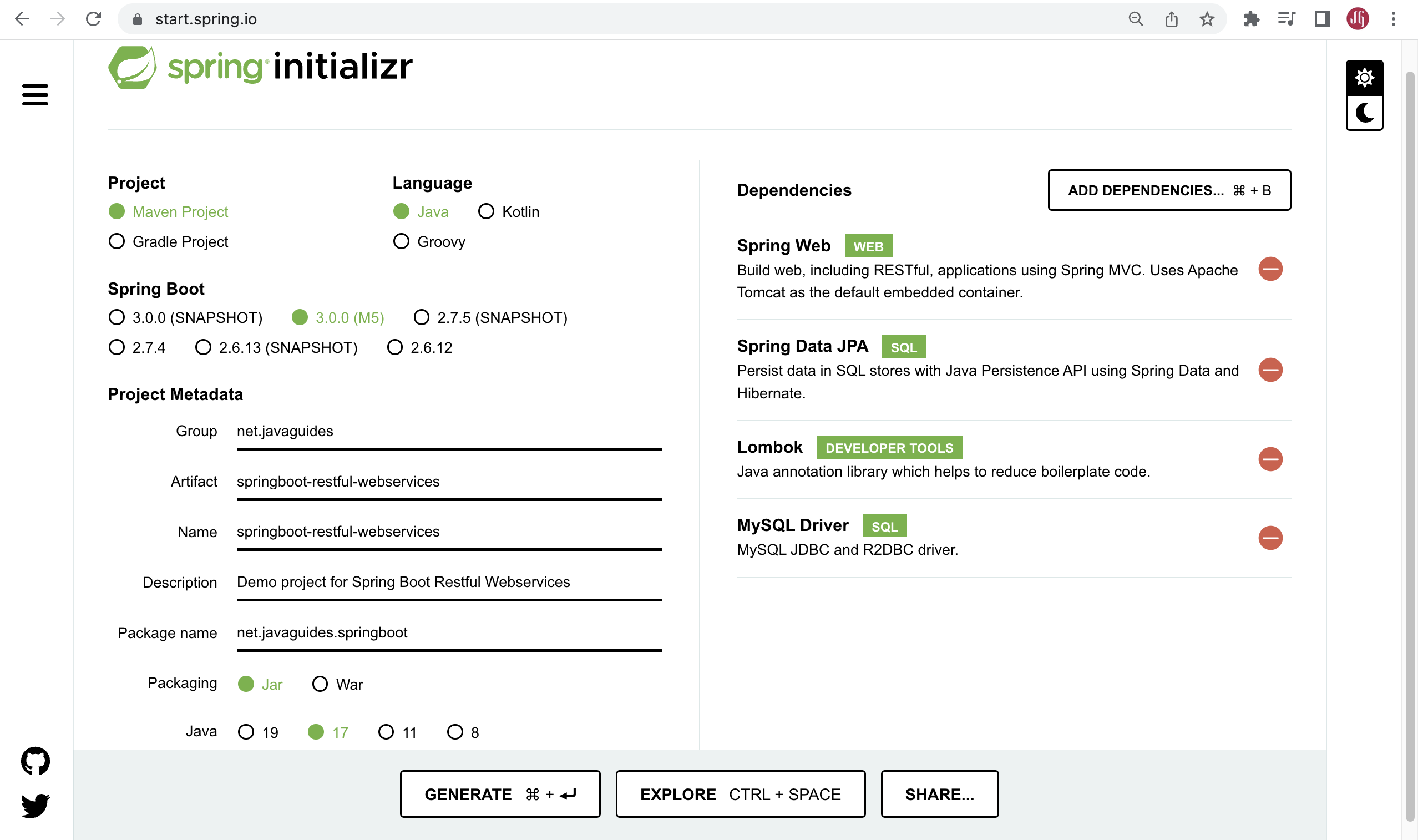Screen dimensions: 1418x840
Task: Click into the Artifact input field
Action: click(x=449, y=482)
